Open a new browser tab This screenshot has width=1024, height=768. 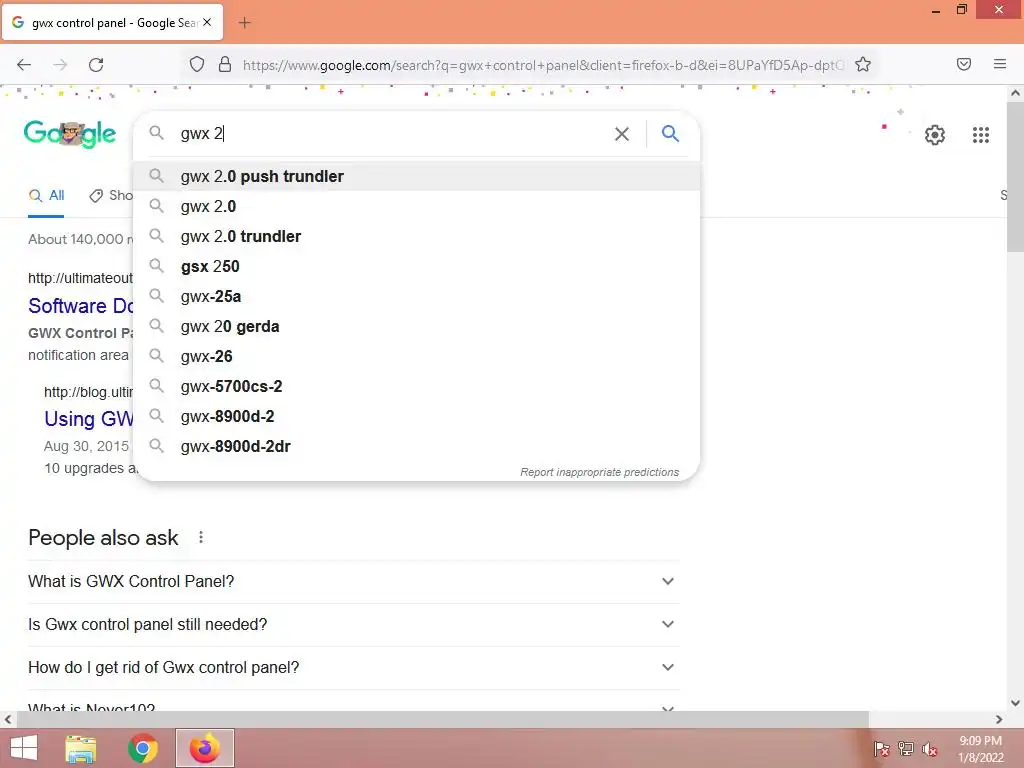244,23
